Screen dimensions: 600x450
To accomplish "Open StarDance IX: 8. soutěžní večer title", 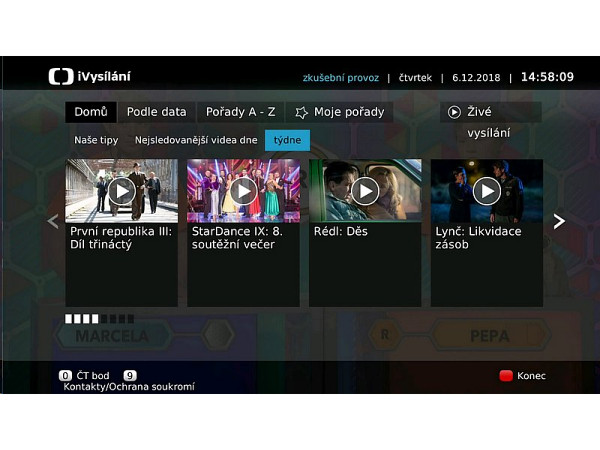I will click(237, 238).
